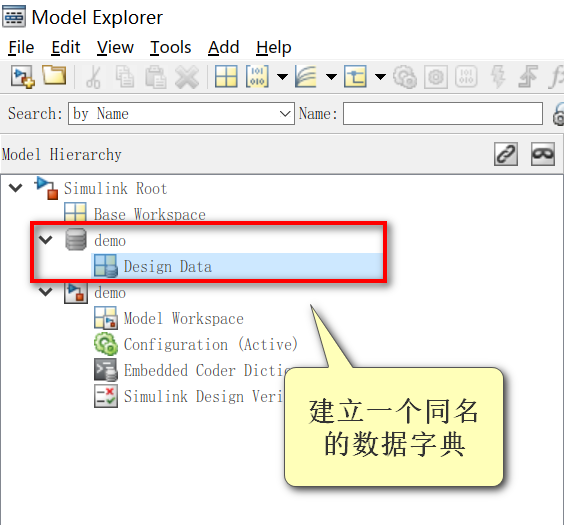The width and height of the screenshot is (564, 525).
Task: Toggle the show masked subsystems mask button
Action: [543, 154]
